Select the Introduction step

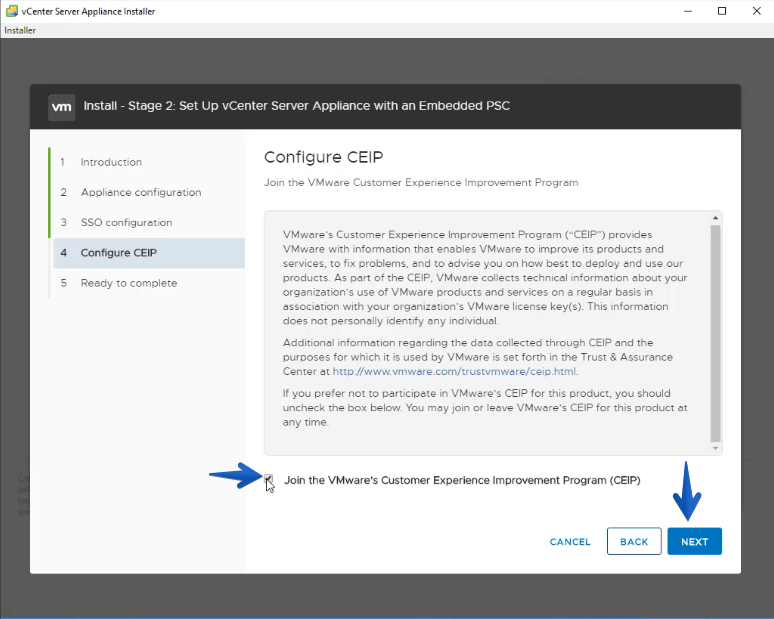click(111, 162)
